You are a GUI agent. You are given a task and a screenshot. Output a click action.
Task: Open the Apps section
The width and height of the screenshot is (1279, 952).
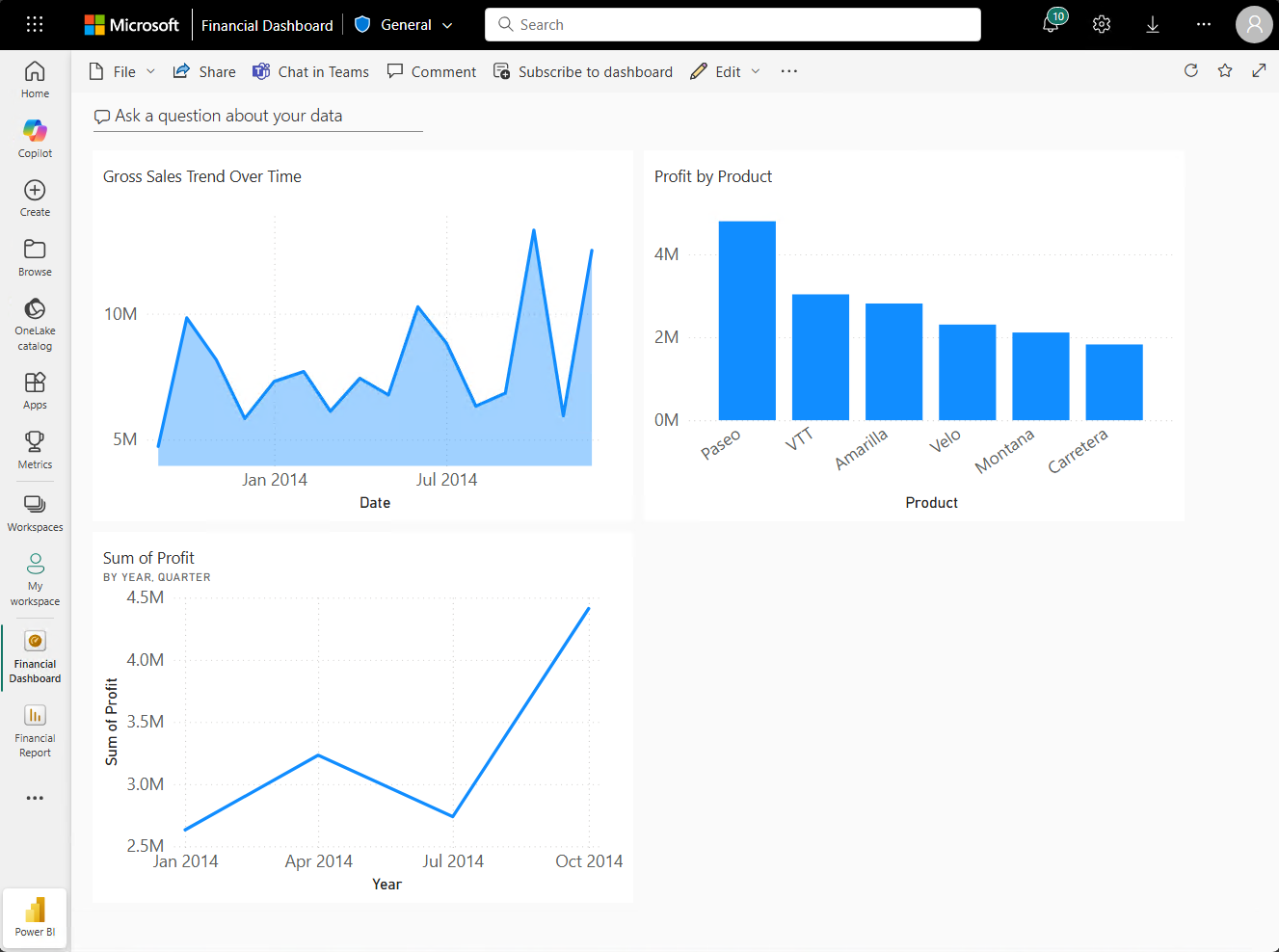(x=35, y=389)
